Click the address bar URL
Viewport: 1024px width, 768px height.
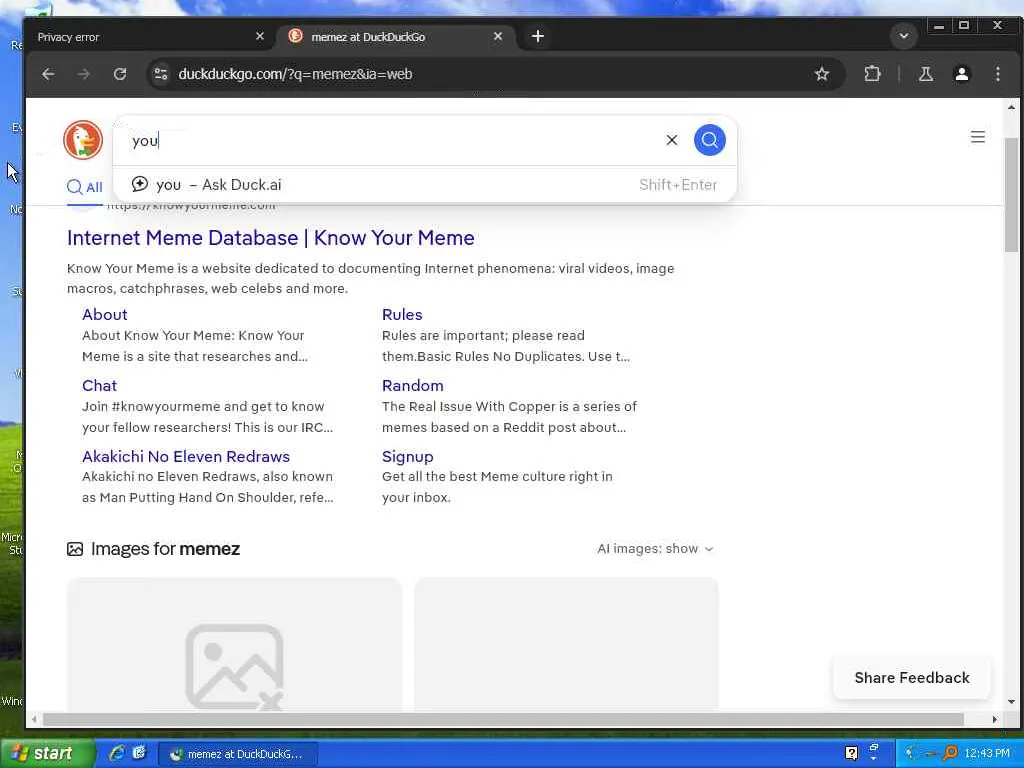[x=295, y=74]
